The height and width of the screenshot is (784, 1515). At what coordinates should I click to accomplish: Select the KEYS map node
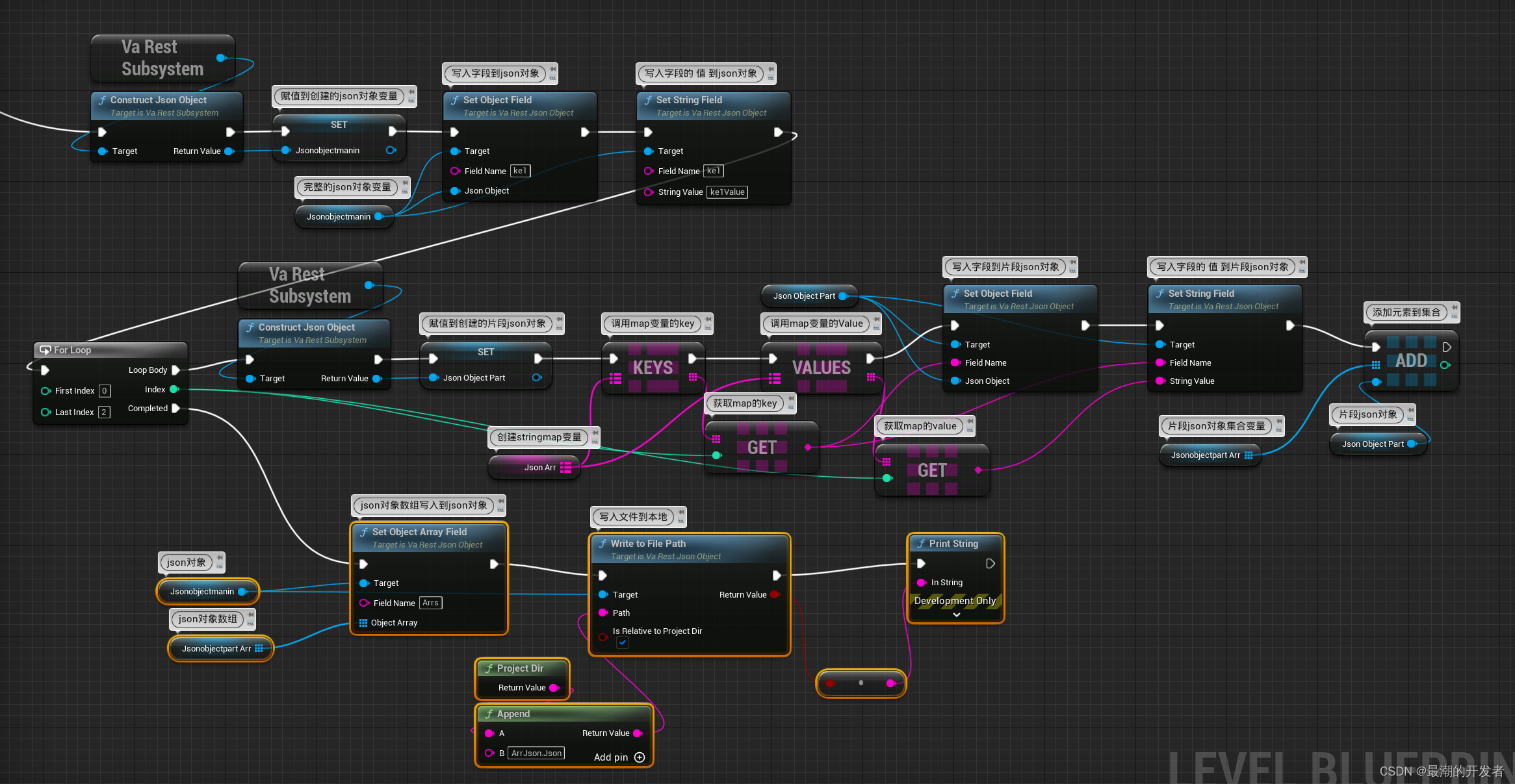(653, 368)
